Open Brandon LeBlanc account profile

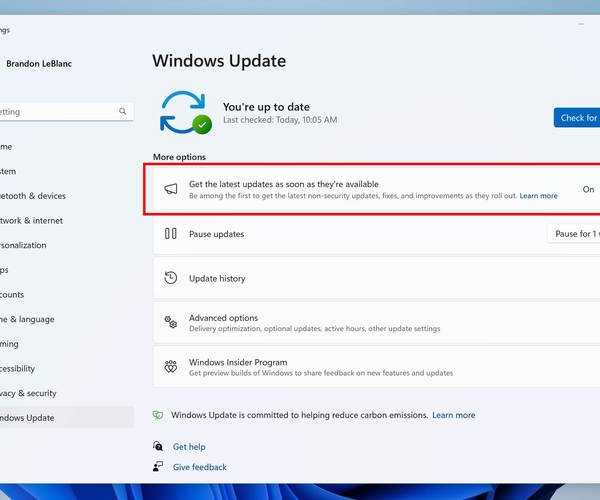click(39, 64)
